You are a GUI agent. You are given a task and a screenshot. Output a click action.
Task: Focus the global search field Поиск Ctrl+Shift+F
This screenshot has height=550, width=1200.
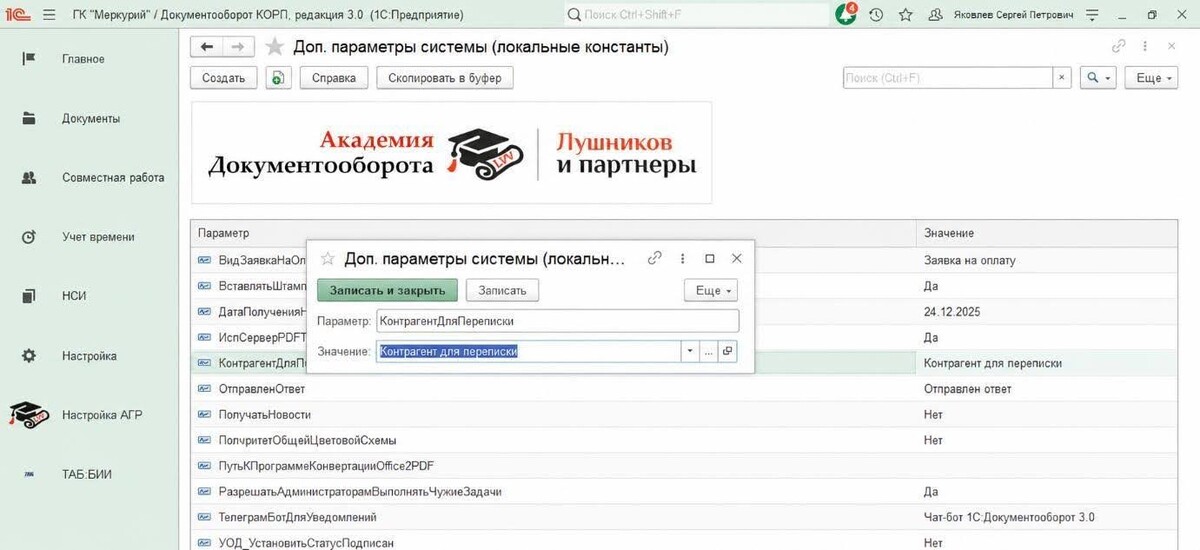tap(695, 15)
